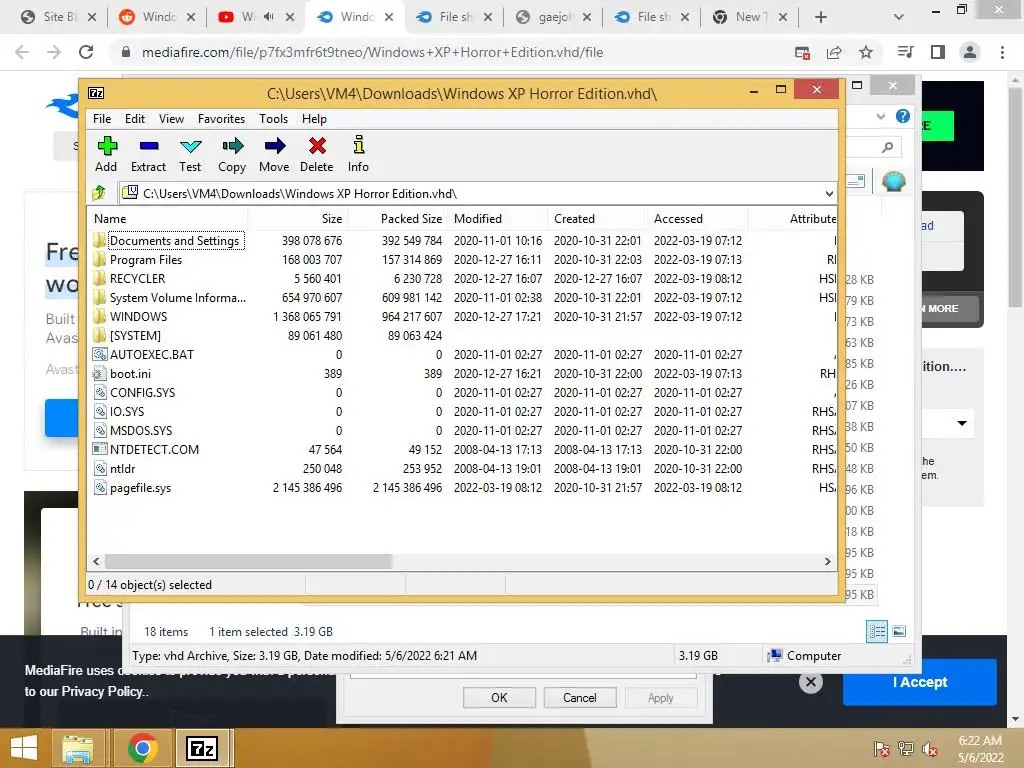Open the 7-Zip address path dropdown
Image resolution: width=1024 pixels, height=768 pixels.
(x=829, y=193)
